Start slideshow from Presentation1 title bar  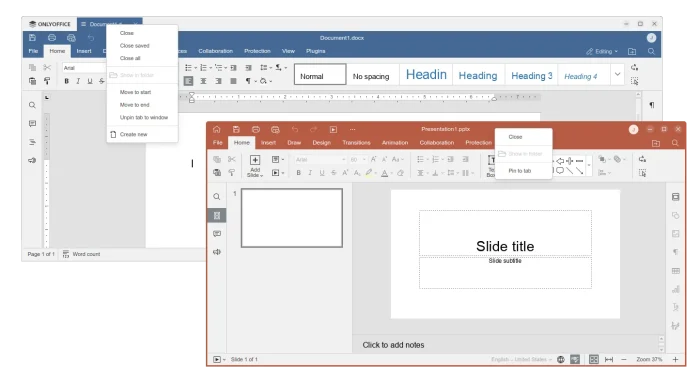tap(333, 129)
